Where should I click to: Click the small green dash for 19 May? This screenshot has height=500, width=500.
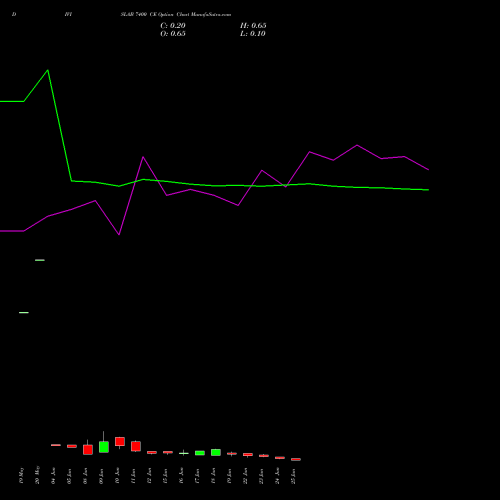point(24,313)
